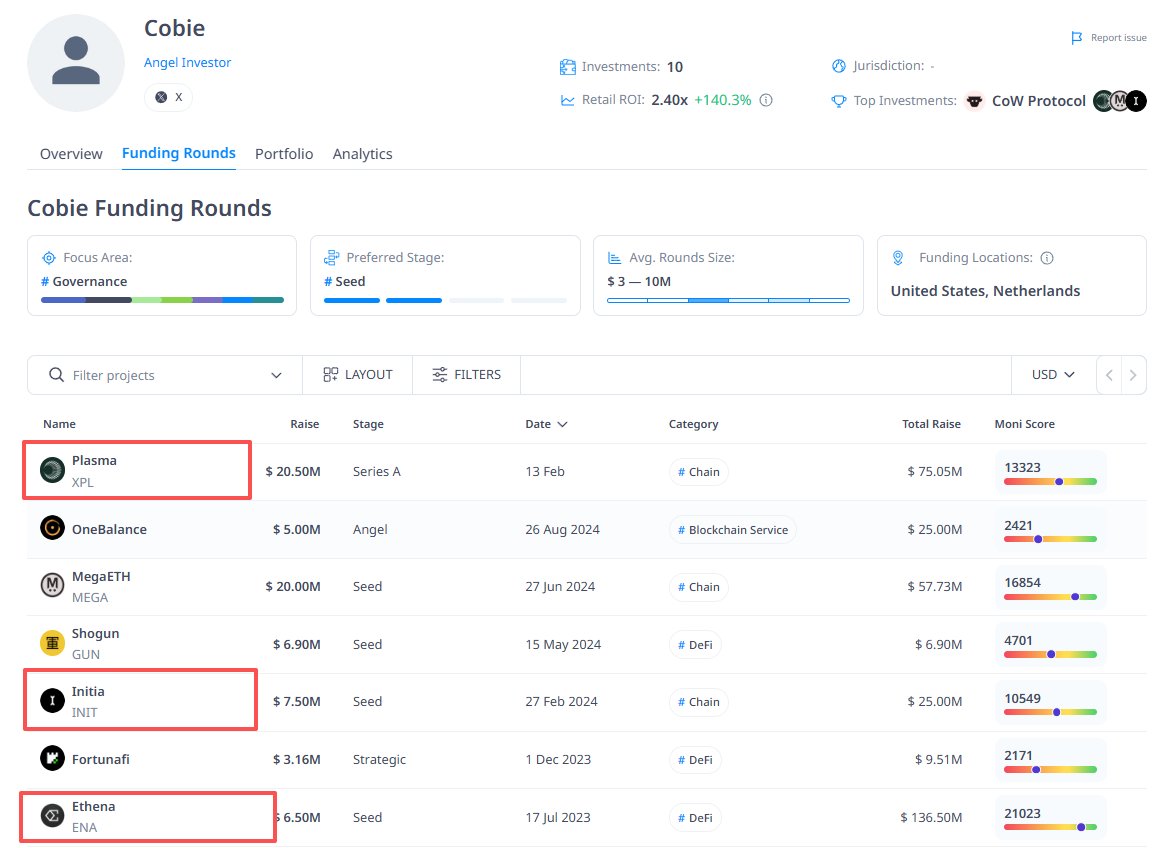Open Cobie's X social link
1157x848 pixels.
168,97
